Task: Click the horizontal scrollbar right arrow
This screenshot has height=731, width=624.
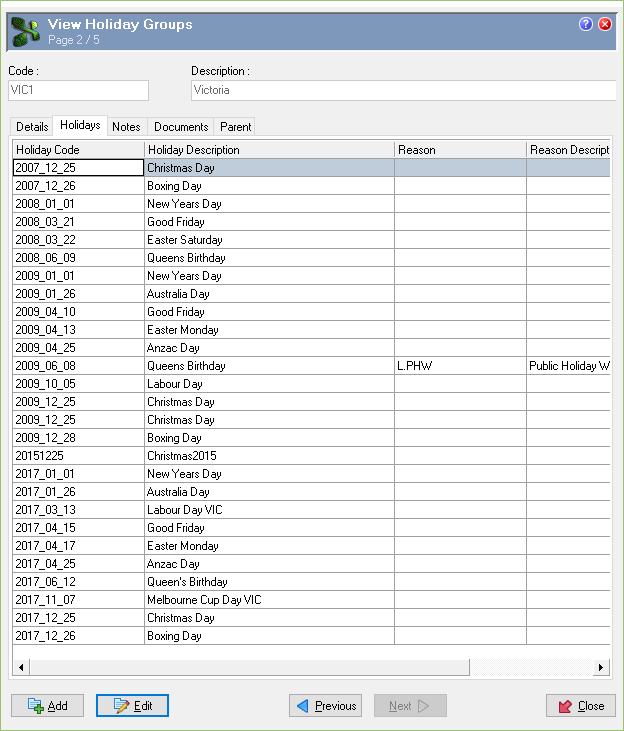Action: click(601, 667)
